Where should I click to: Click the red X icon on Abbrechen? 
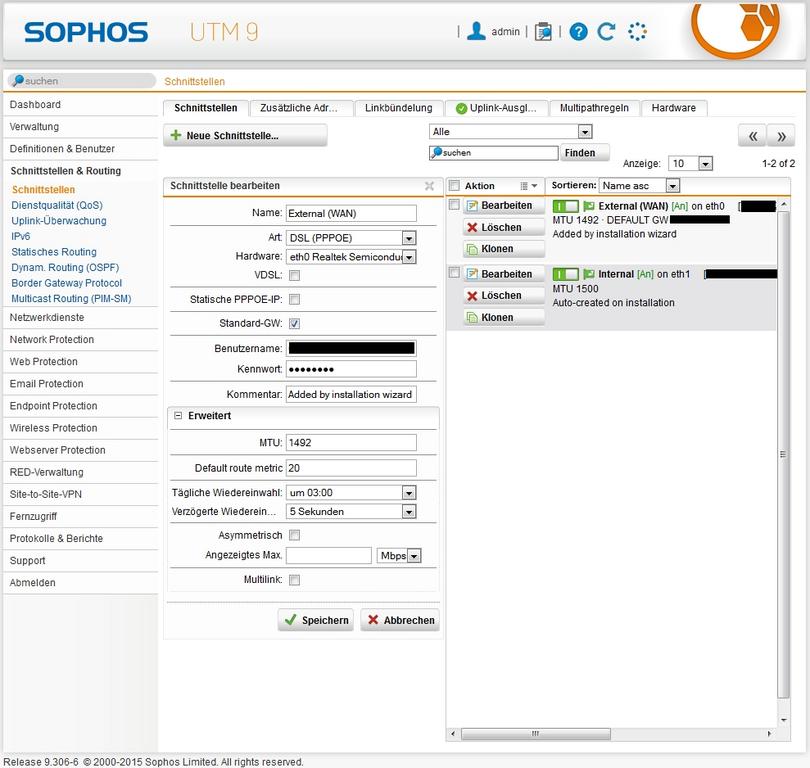pyautogui.click(x=373, y=620)
